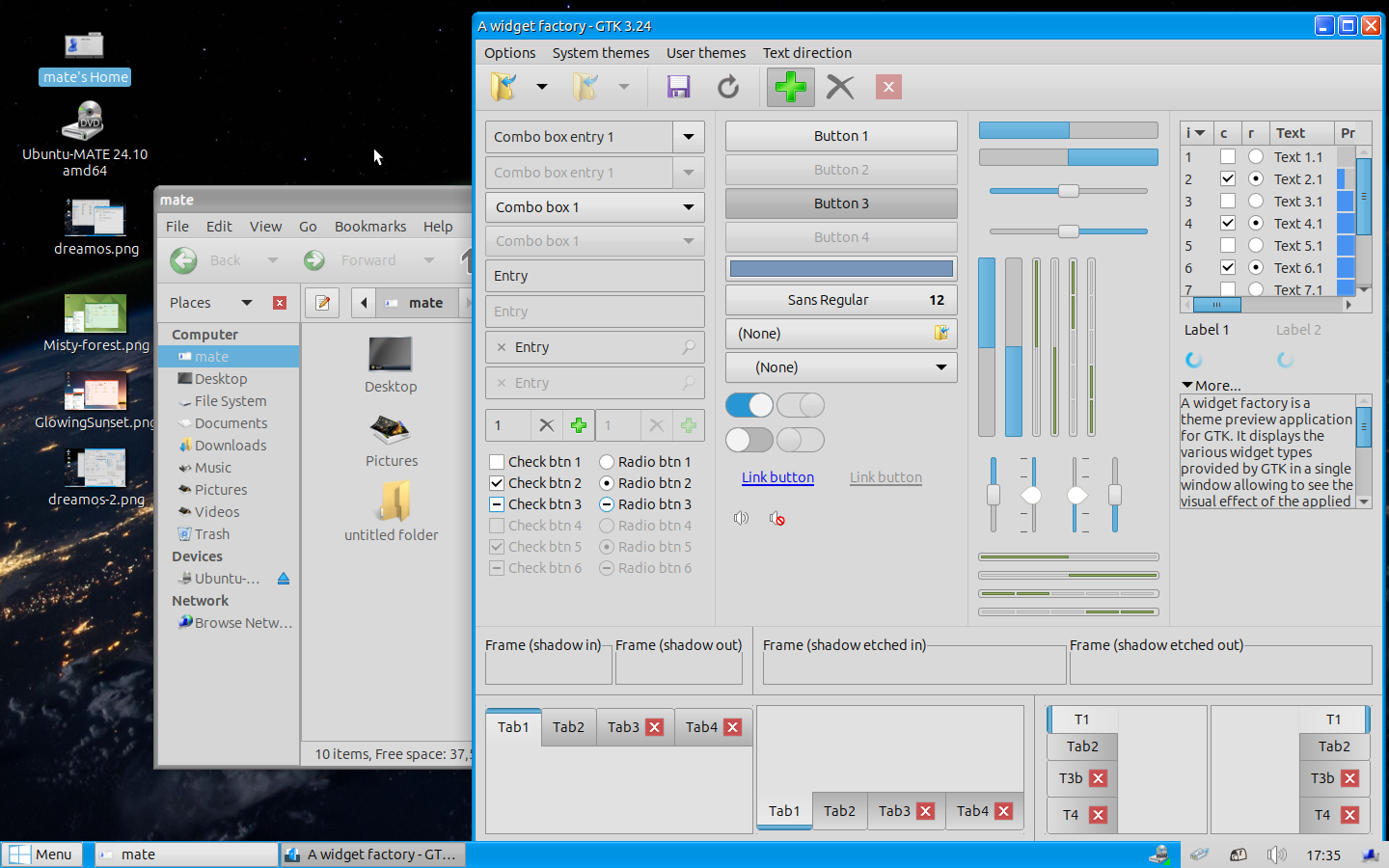
Task: Switch to Tab2 in the top-left notebook
Action: tap(568, 727)
